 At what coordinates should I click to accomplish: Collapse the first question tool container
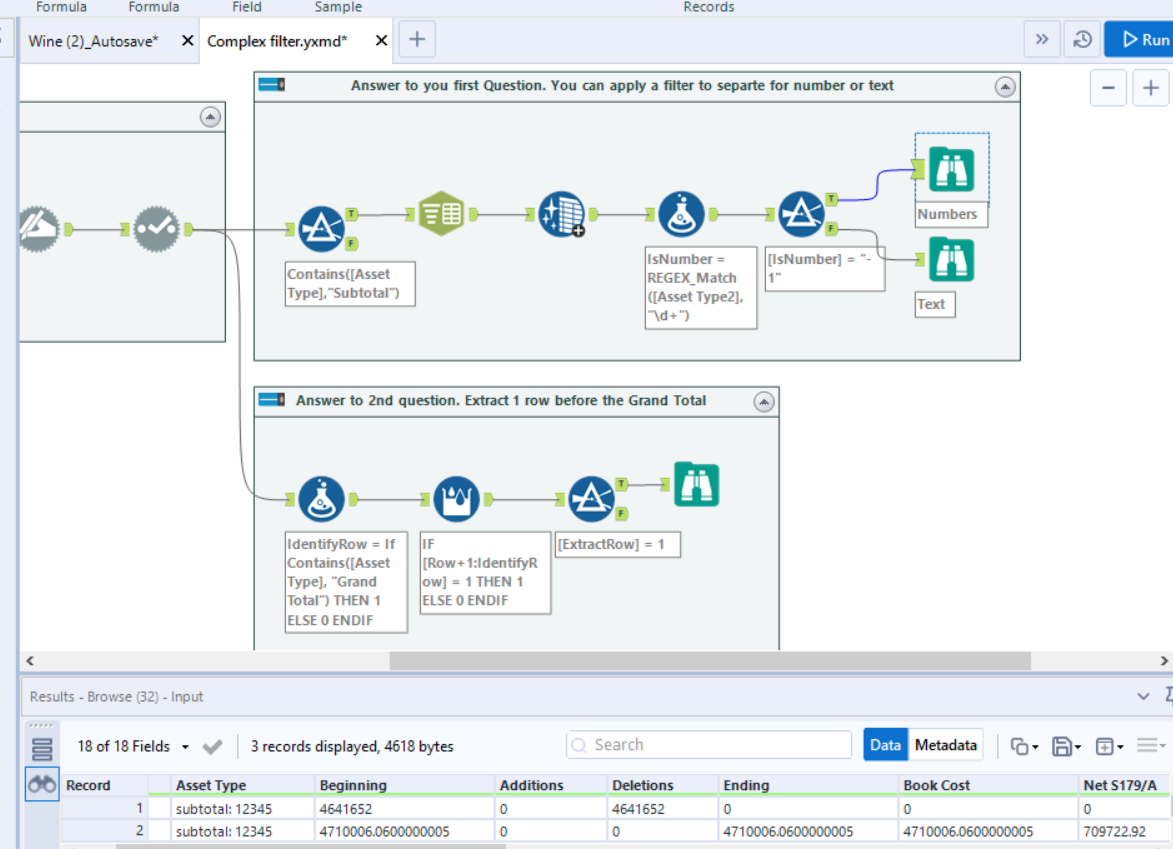1004,86
